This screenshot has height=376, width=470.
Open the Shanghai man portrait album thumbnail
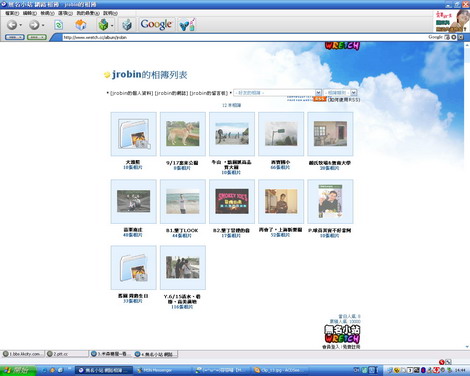click(281, 201)
